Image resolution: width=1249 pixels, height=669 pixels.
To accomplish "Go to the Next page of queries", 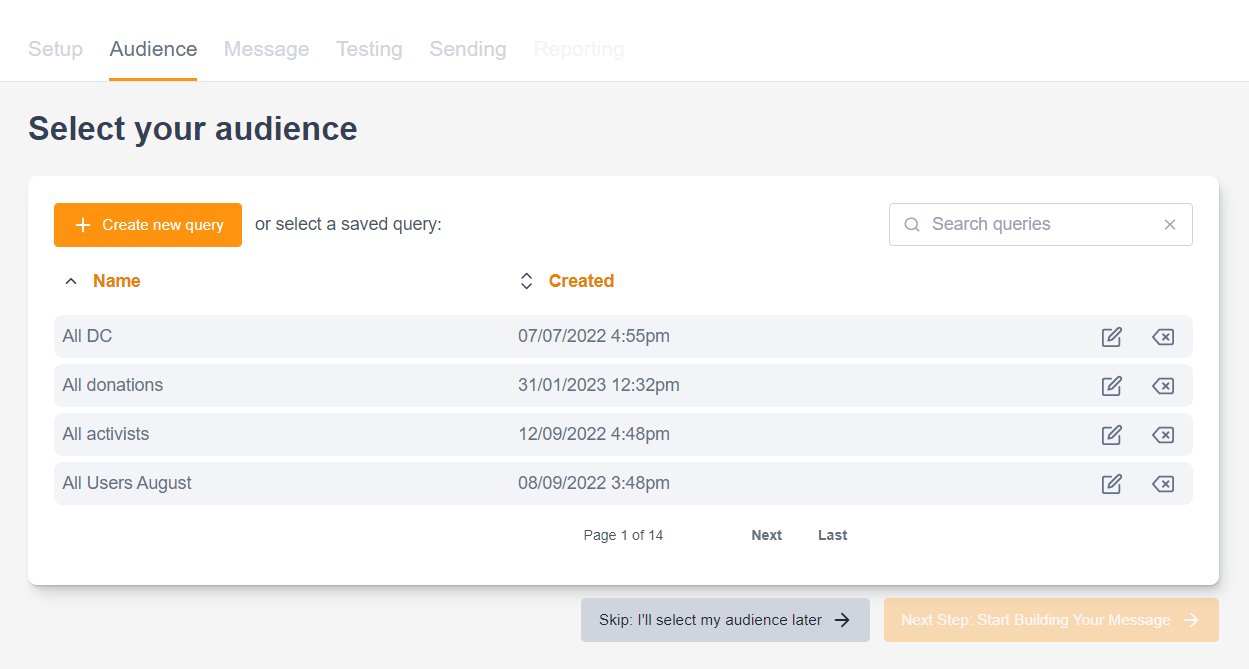I will pos(766,535).
